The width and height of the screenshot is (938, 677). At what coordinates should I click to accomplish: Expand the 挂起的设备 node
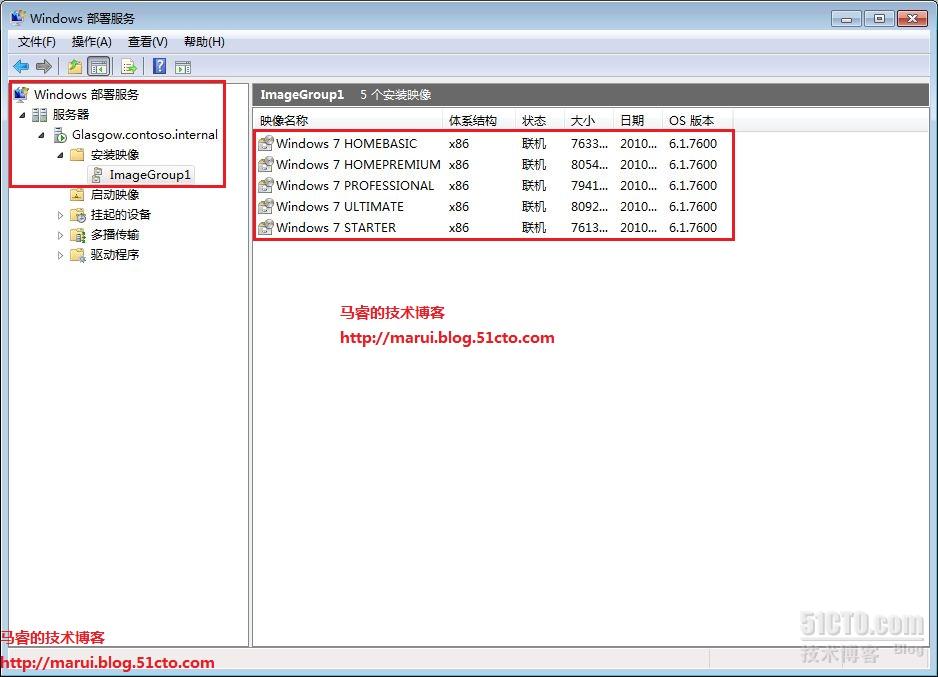(x=60, y=215)
